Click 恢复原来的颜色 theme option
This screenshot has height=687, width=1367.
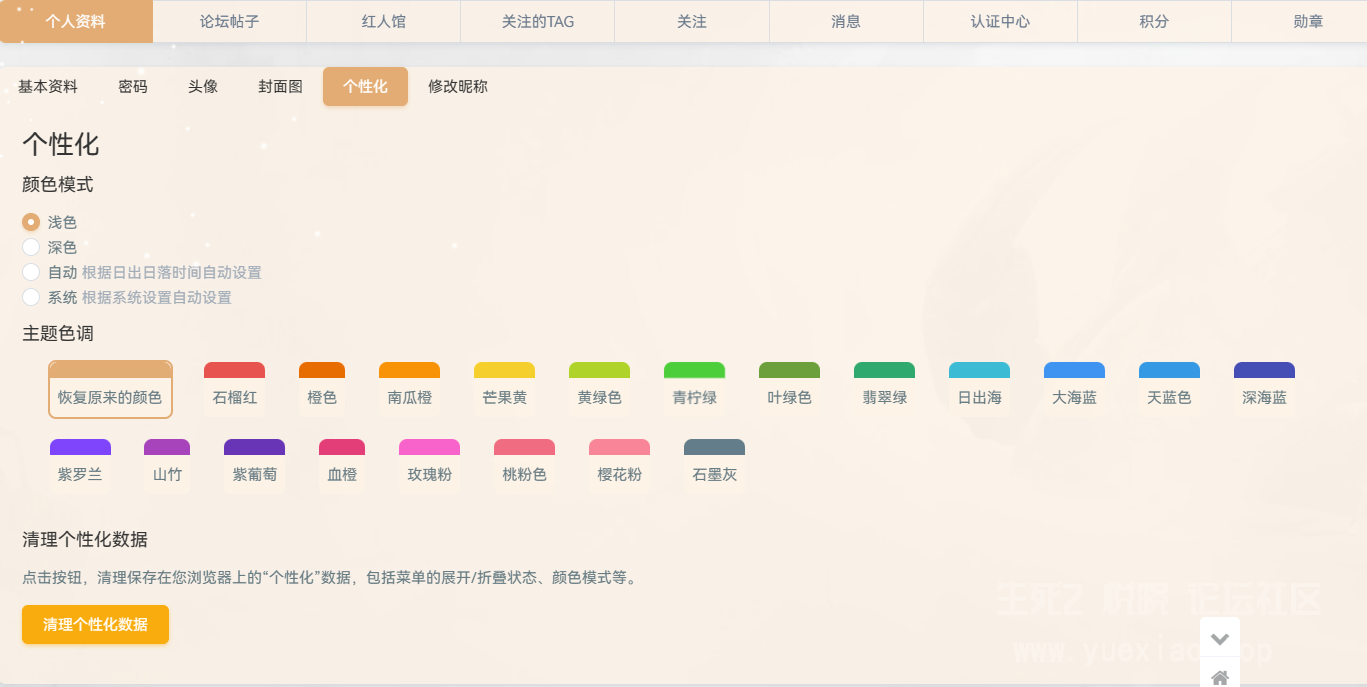(110, 389)
